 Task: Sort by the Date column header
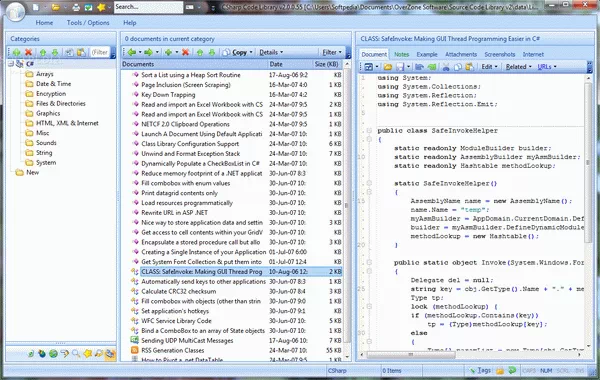290,64
